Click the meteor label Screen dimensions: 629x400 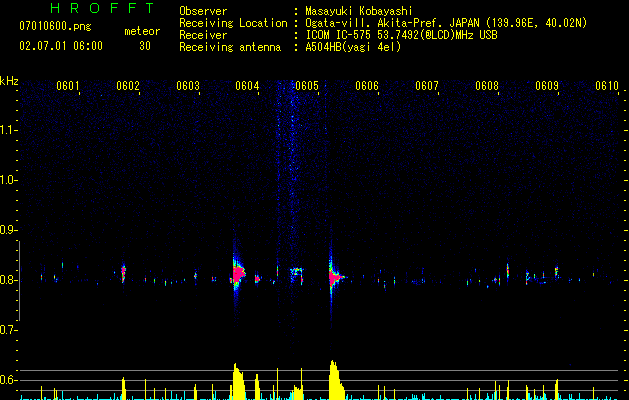[x=142, y=31]
